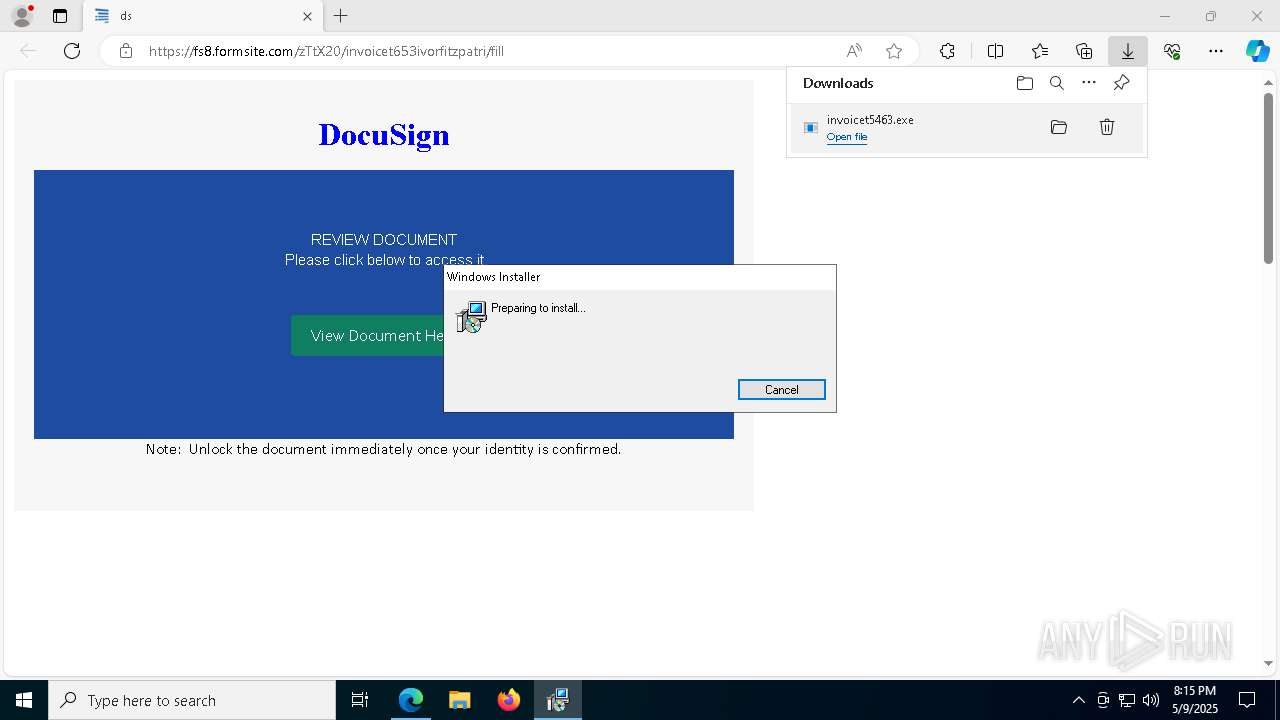Show hidden tray icons chevron
The image size is (1280, 720).
1078,700
